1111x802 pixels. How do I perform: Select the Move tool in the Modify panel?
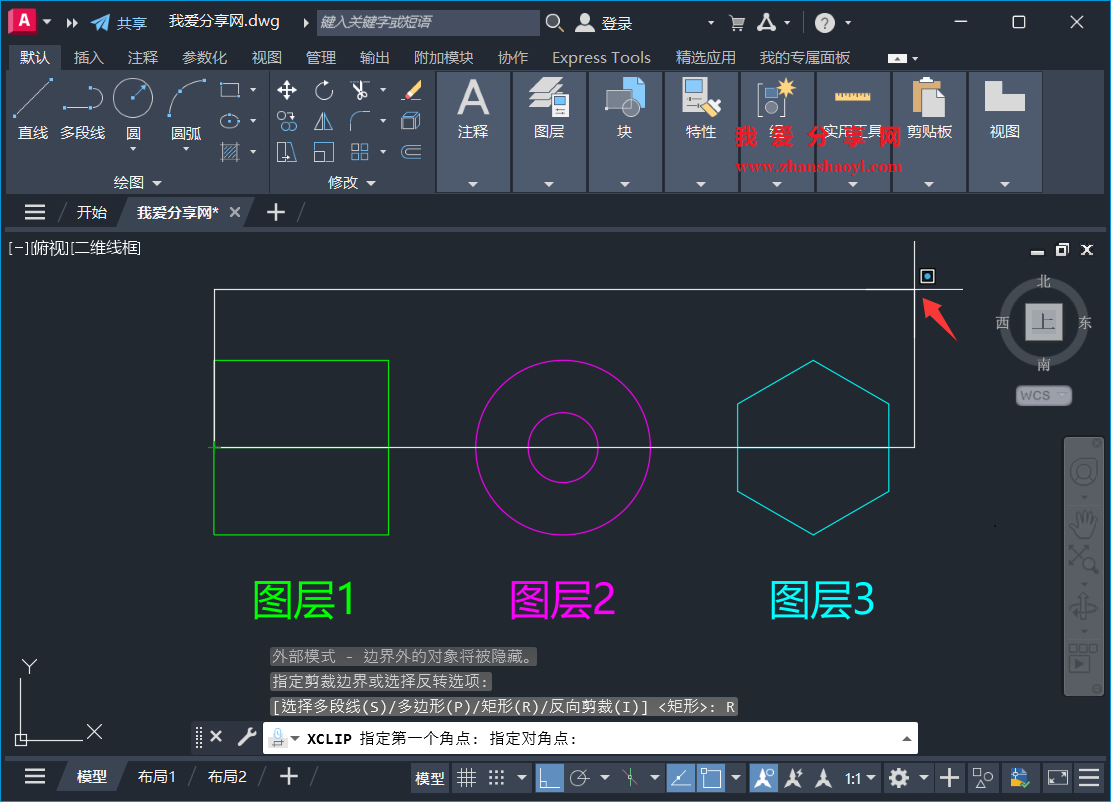[287, 90]
